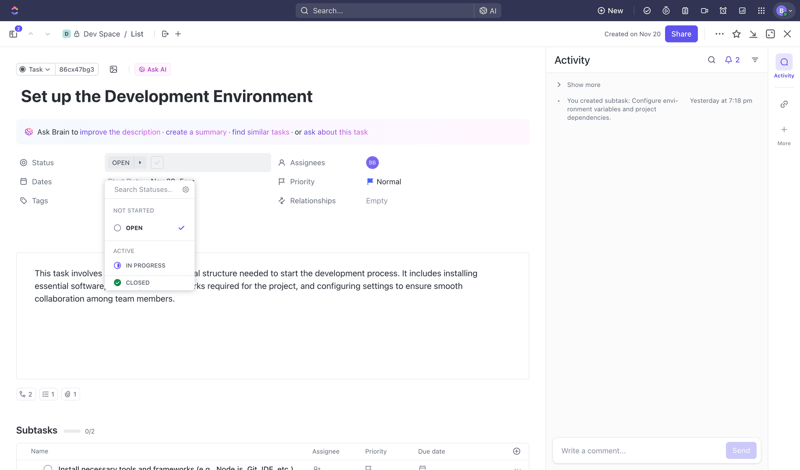Click the move task icon beside List
This screenshot has height=470, width=800.
[165, 34]
